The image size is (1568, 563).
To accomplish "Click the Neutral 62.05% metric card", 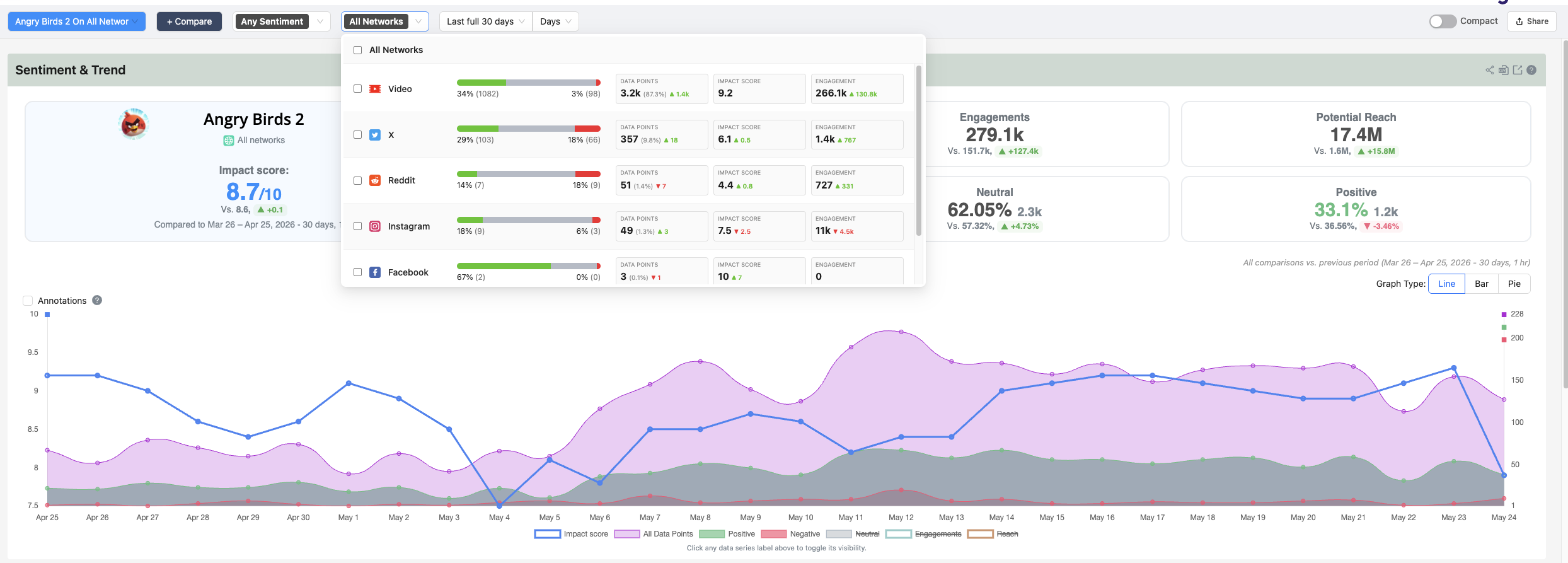I will 1047,209.
